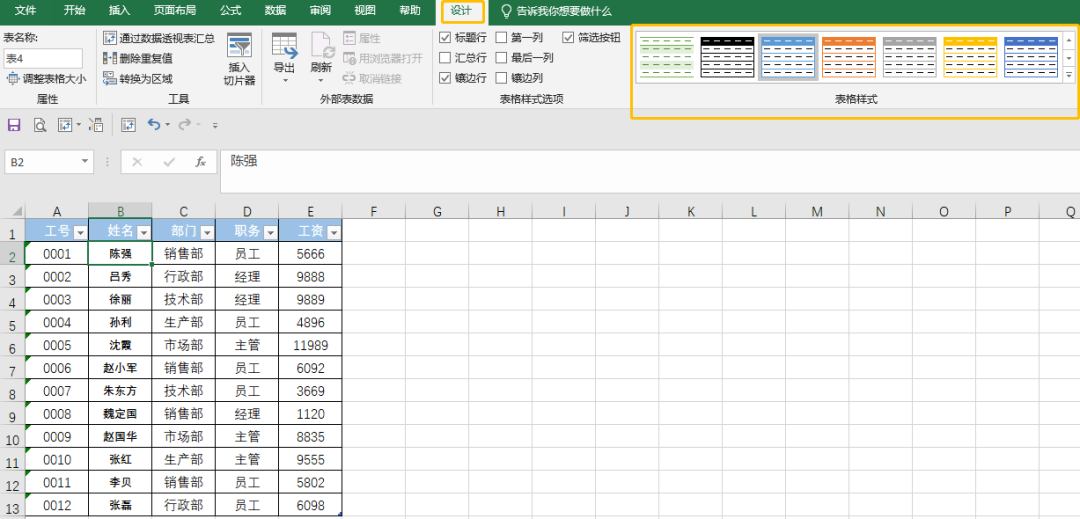Click the 设计 table design tab
Screen dimensions: 1080x519
pos(462,11)
